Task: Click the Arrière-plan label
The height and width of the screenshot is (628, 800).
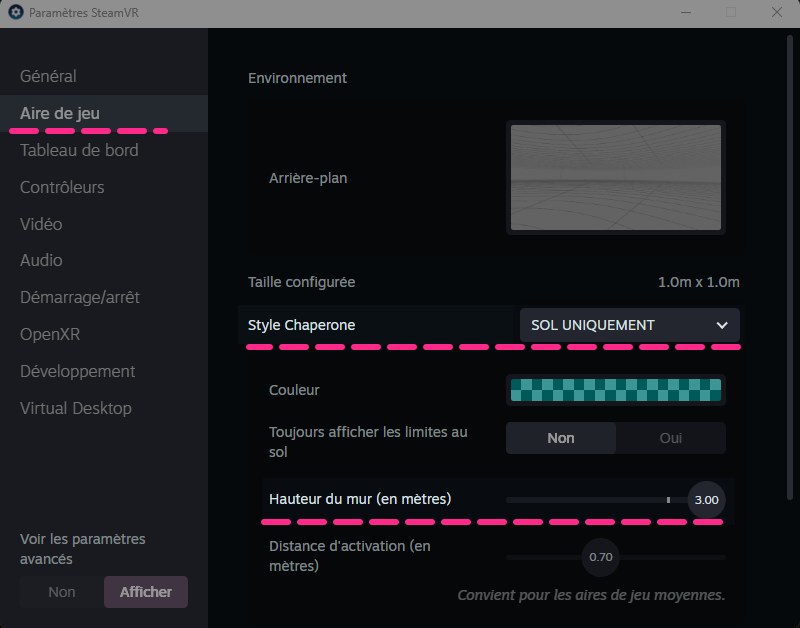Action: (x=308, y=178)
